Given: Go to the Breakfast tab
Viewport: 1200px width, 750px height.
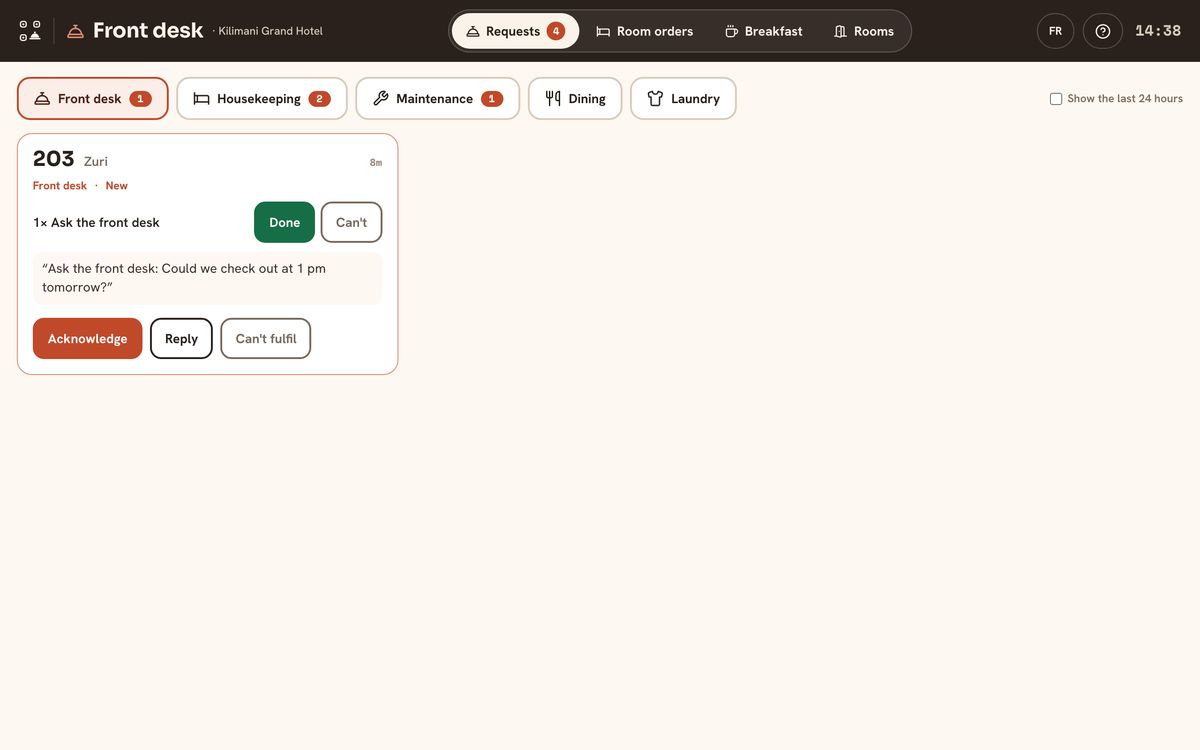Looking at the screenshot, I should pyautogui.click(x=764, y=31).
